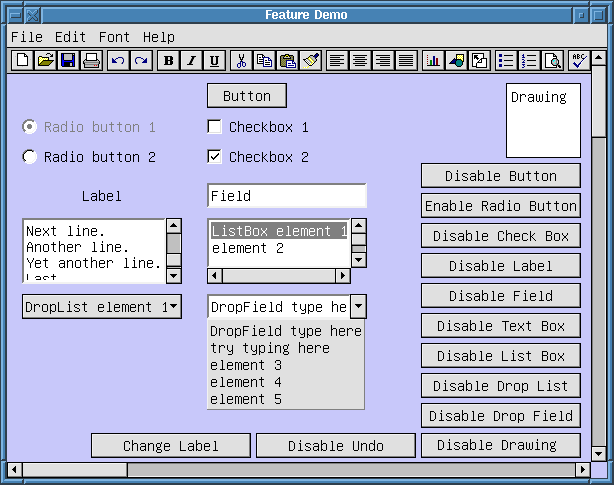Screen dimensions: 614x485
Task: Collapse DropField with its arrow button
Action: (358, 306)
